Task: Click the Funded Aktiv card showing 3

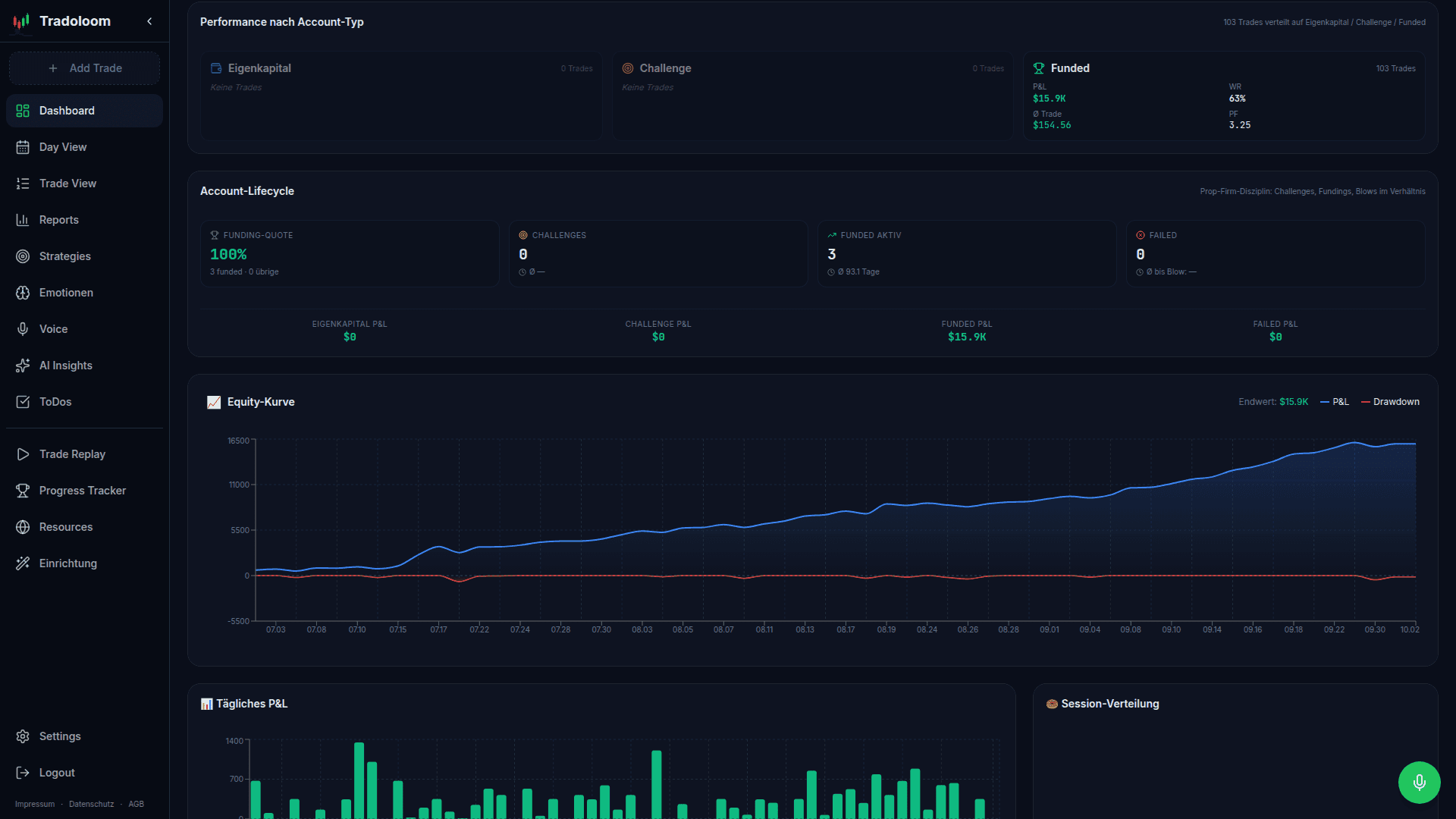Action: coord(967,253)
